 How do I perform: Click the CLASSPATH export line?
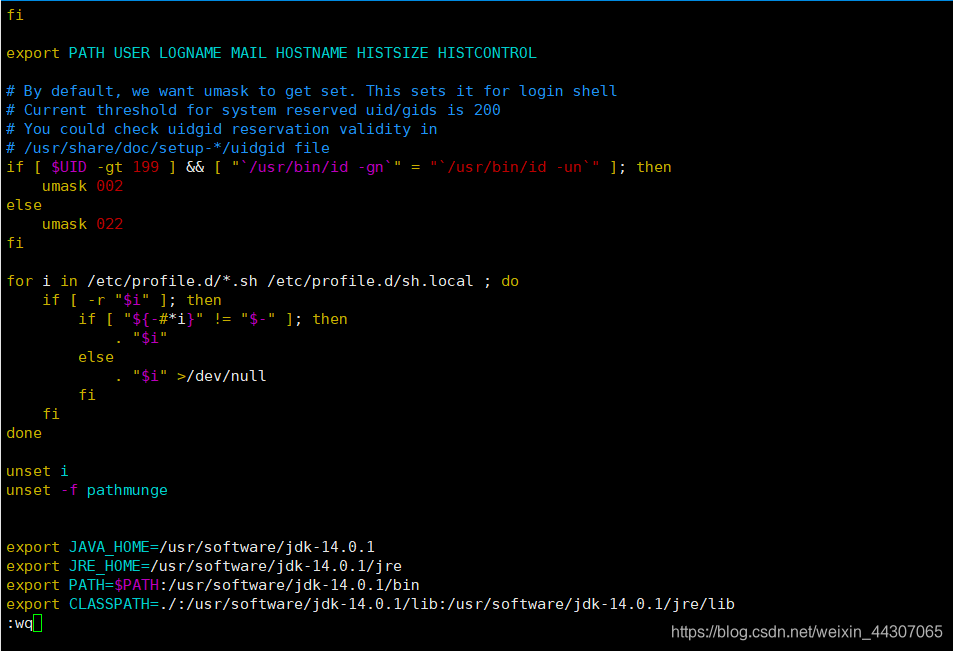coord(370,604)
